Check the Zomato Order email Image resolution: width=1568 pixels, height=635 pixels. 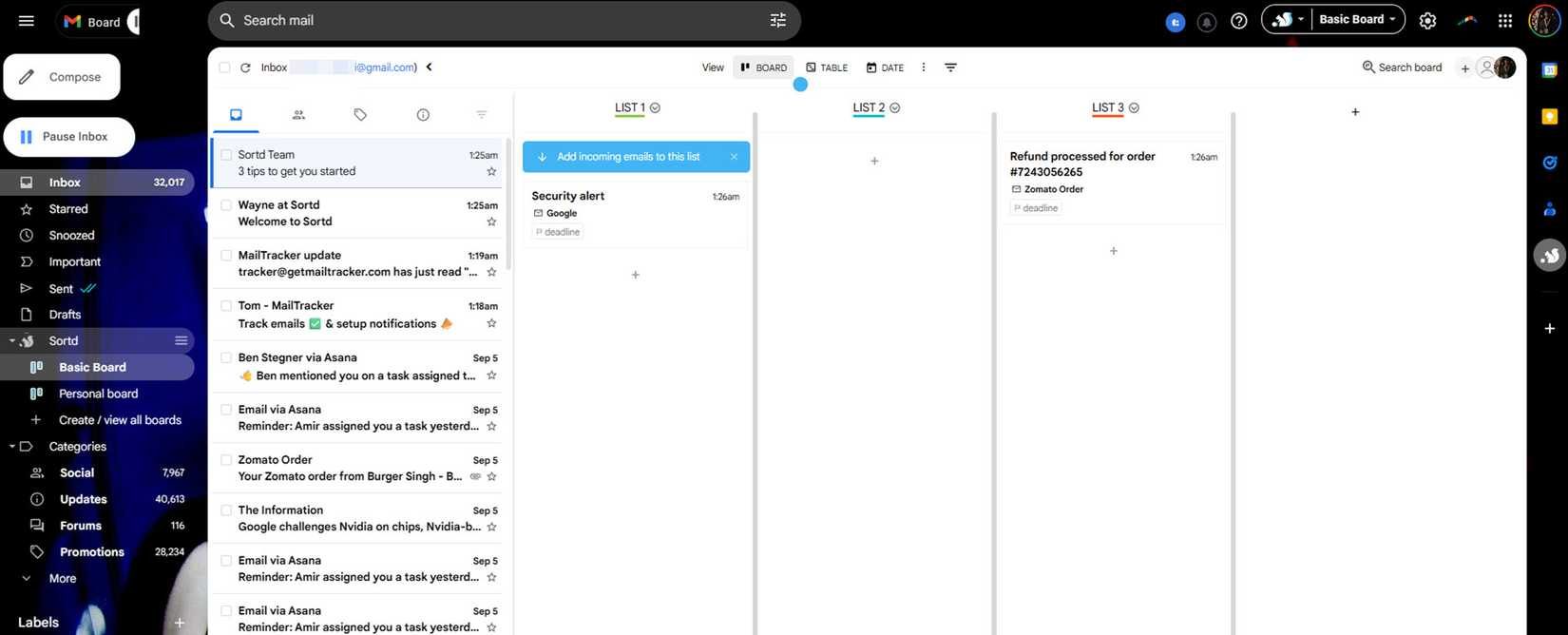226,460
